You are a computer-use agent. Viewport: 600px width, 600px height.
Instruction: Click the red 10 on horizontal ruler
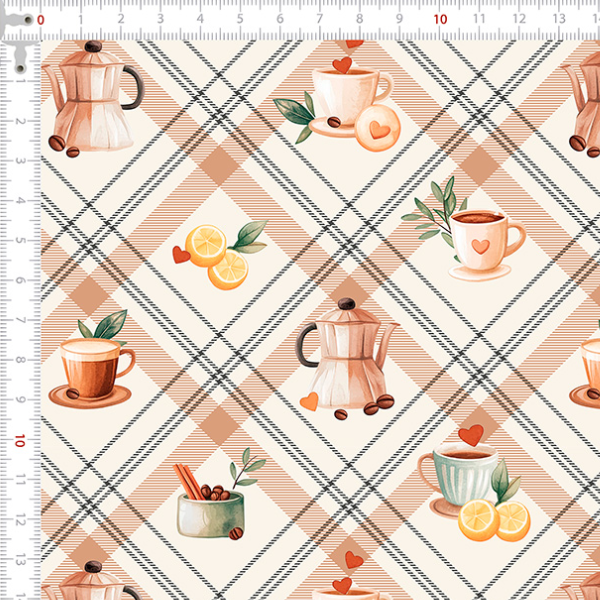440,19
